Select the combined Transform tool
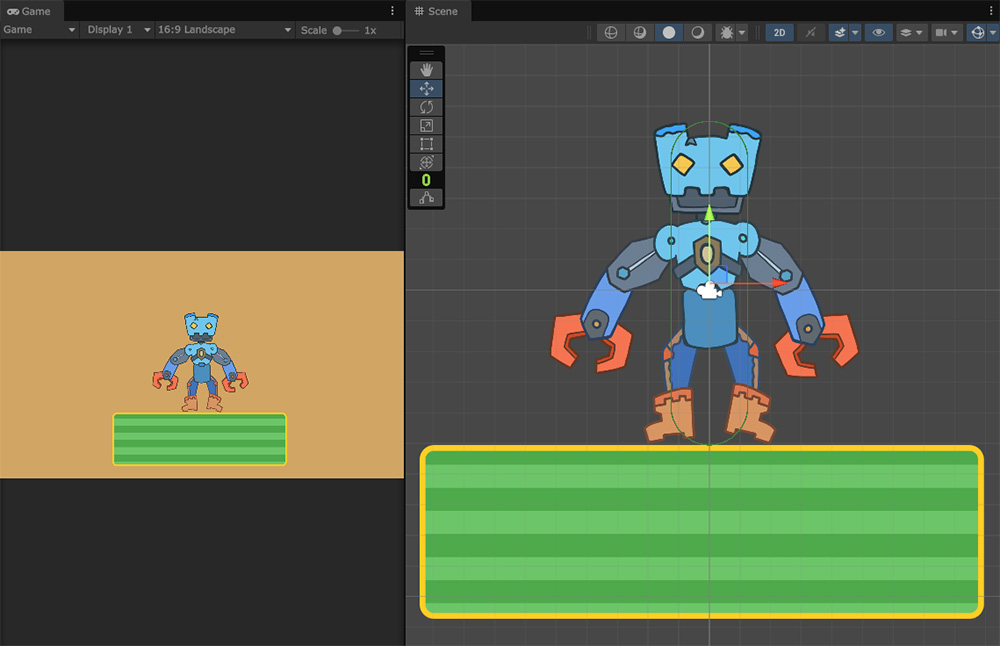 coord(426,162)
